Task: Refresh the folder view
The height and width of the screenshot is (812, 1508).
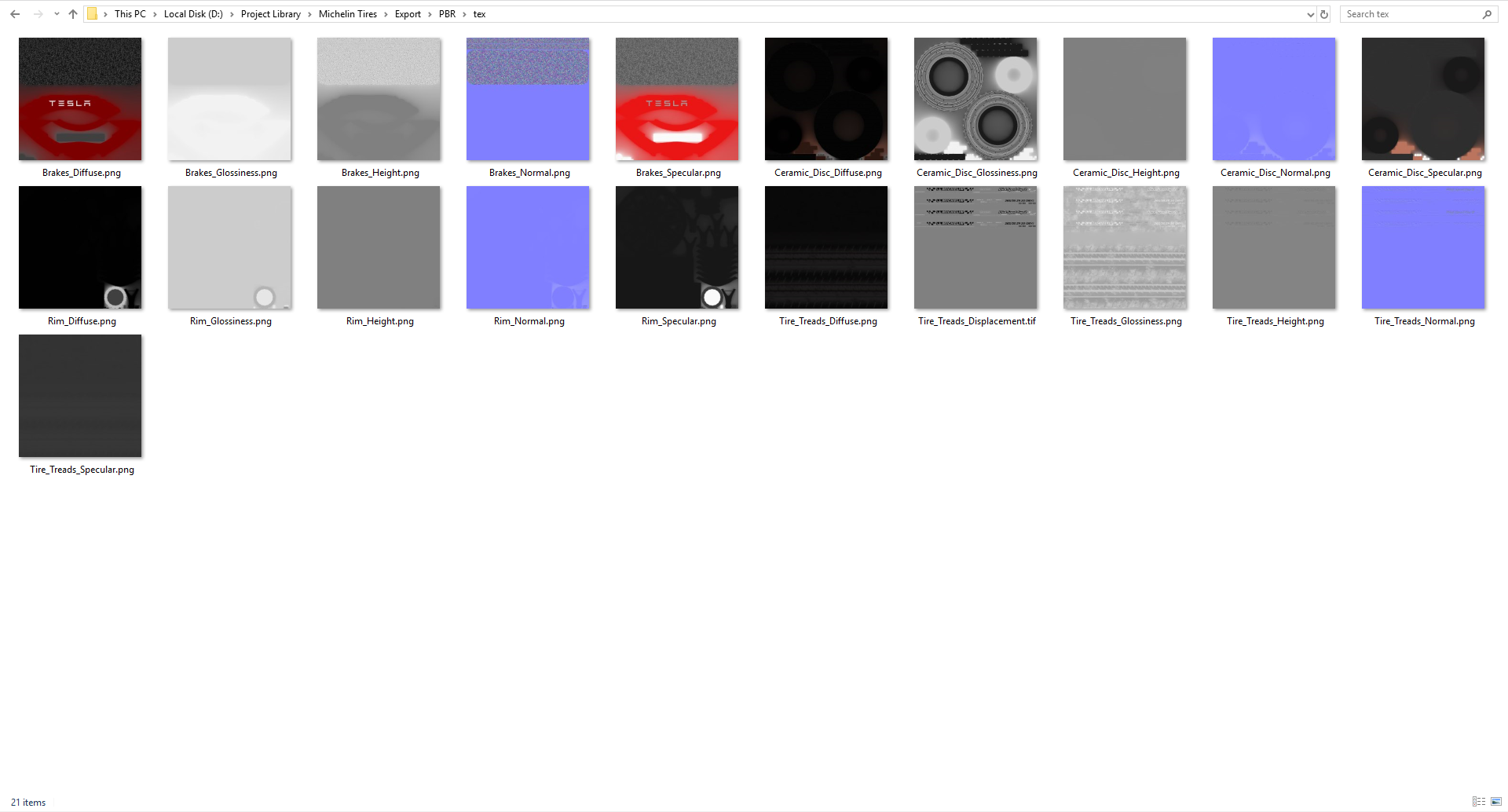Action: point(1324,14)
